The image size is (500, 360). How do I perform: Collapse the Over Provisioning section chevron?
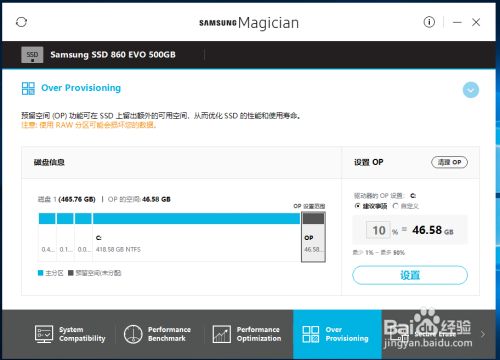[471, 90]
